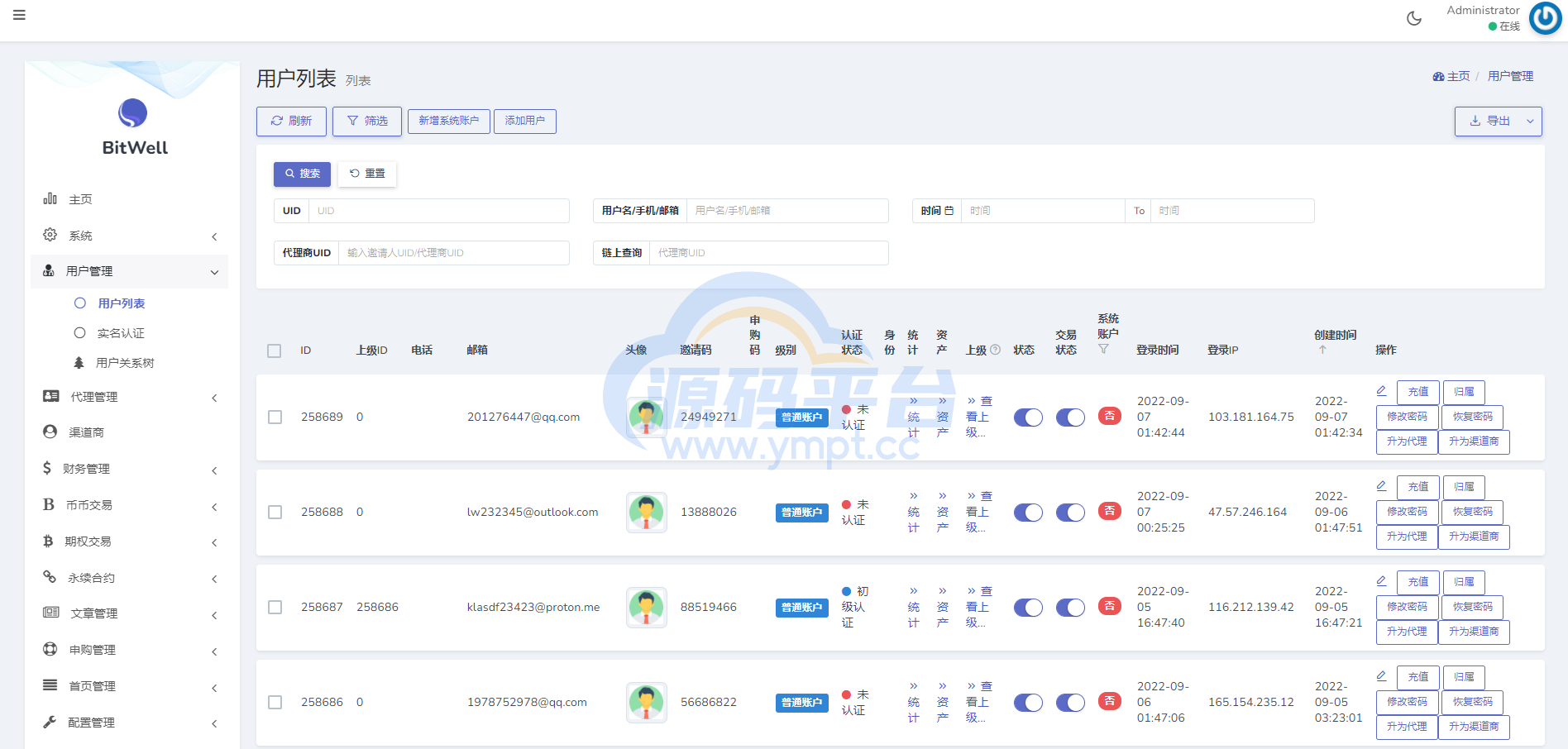The height and width of the screenshot is (749, 1568).
Task: Click the blue 搜索 button
Action: tap(302, 174)
